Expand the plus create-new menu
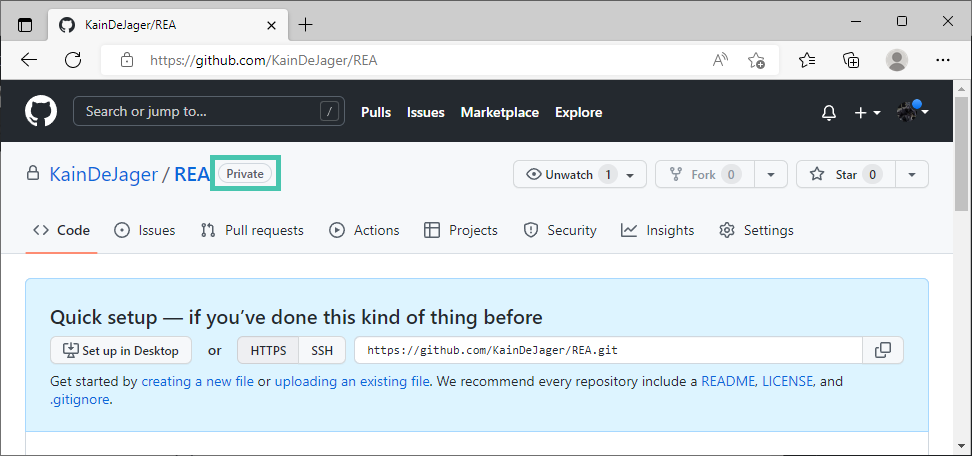The image size is (972, 456). pyautogui.click(x=867, y=113)
